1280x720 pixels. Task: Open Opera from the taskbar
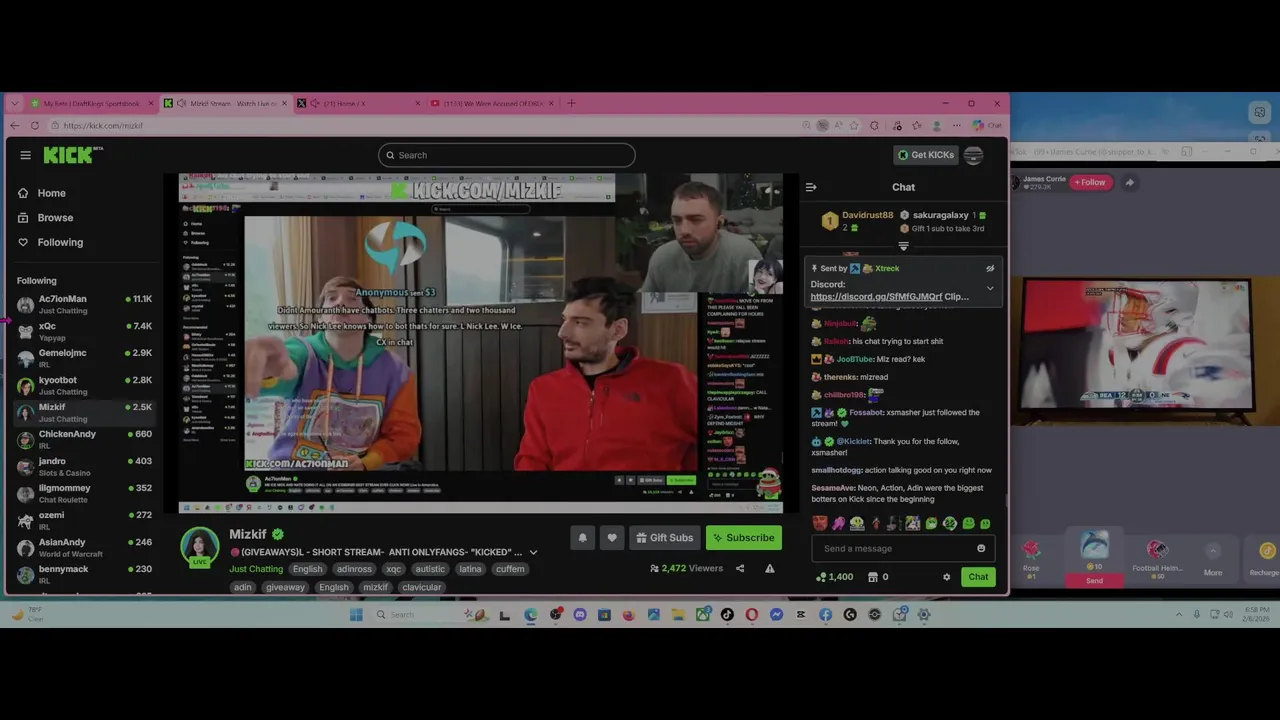point(752,614)
